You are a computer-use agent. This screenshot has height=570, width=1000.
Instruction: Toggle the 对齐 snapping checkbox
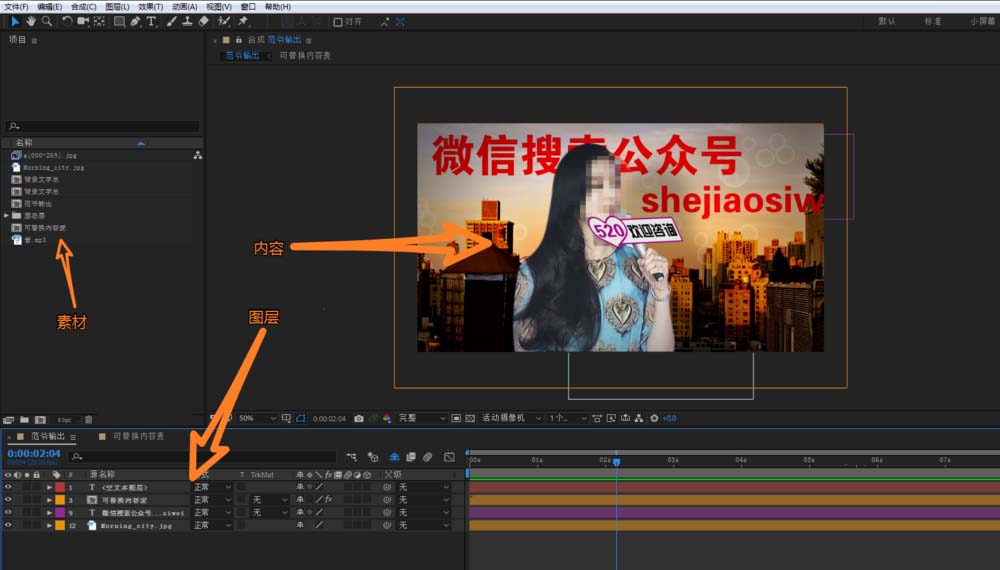click(338, 22)
